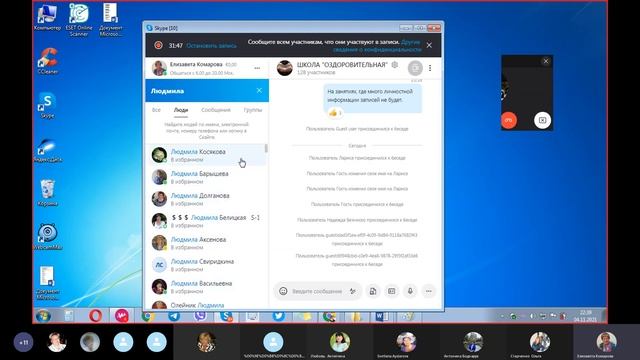640x360 pixels.
Task: Open Opera from the taskbar
Action: [96, 316]
